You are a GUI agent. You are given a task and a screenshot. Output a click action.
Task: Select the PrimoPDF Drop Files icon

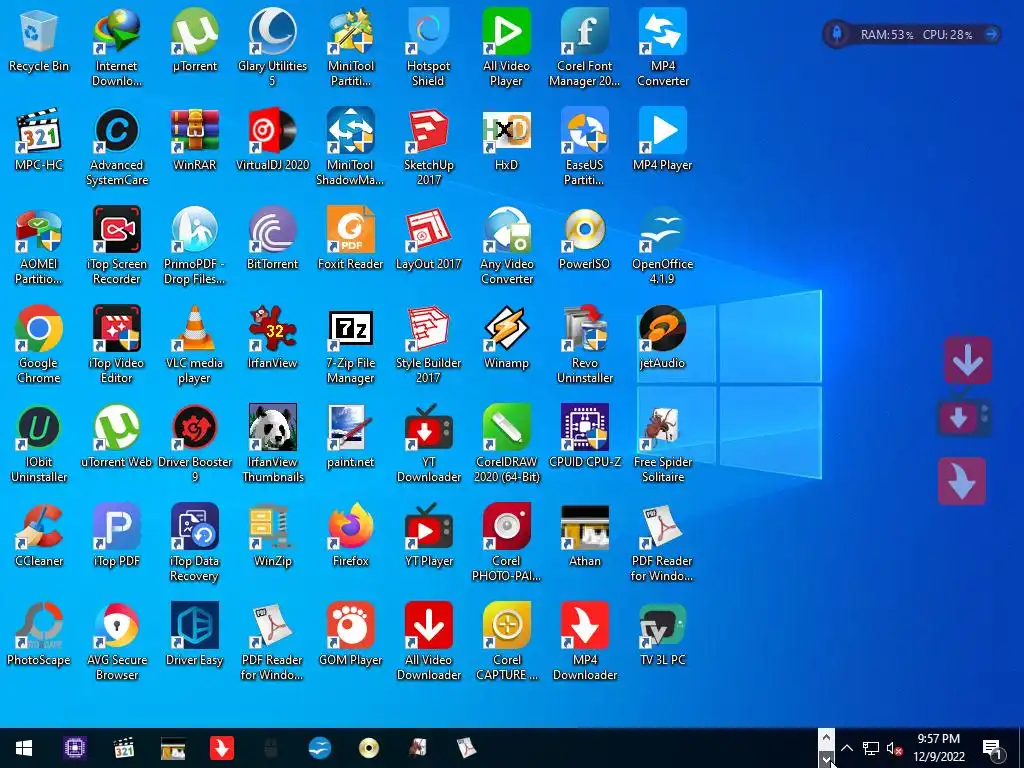point(195,246)
